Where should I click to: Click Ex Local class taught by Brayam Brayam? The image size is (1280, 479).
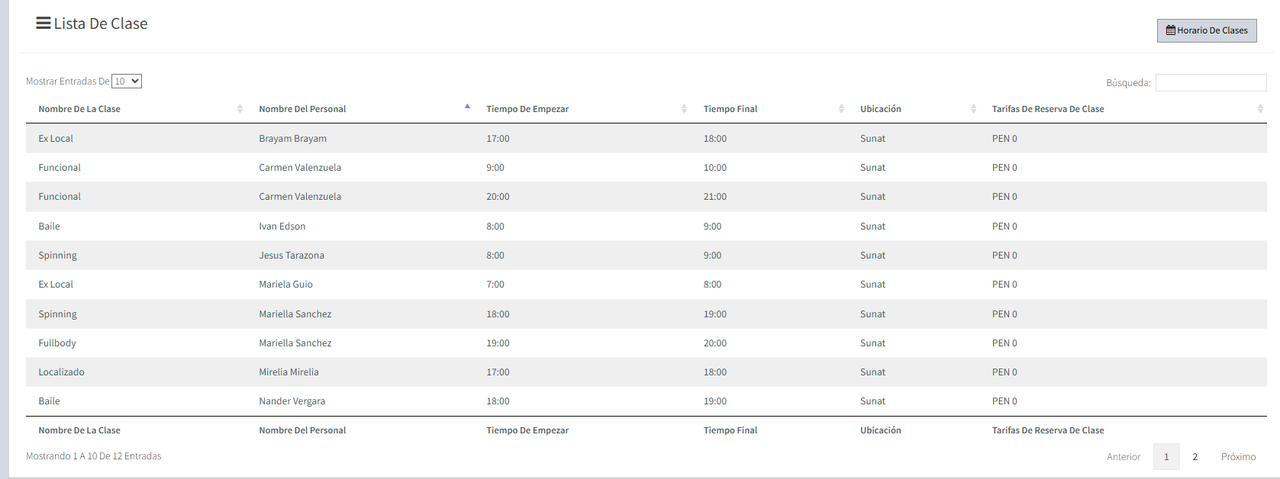tap(55, 138)
